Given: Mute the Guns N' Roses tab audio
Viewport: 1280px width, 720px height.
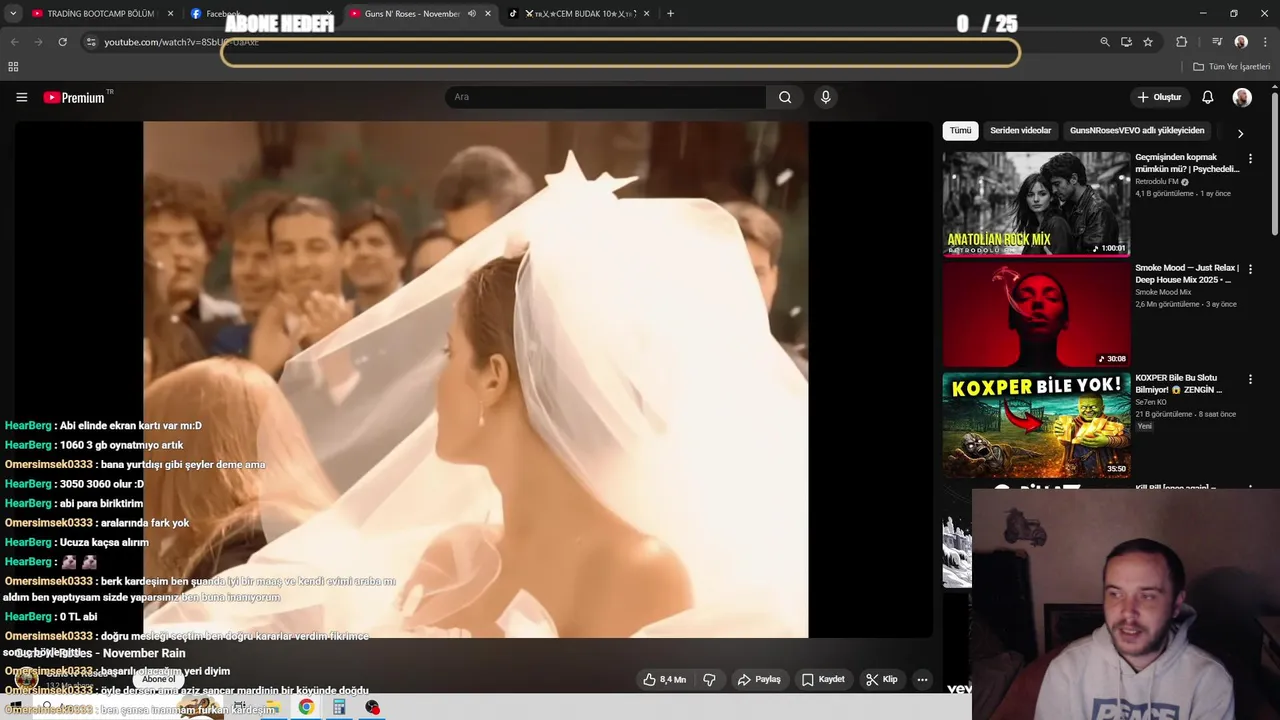Looking at the screenshot, I should pos(472,14).
